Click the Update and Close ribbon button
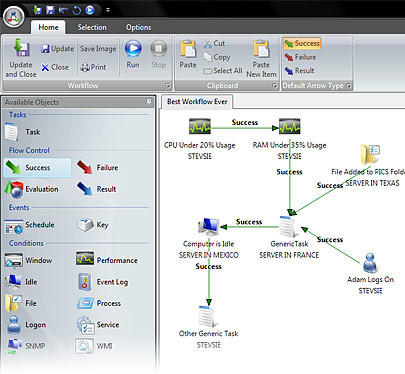This screenshot has height=374, width=405. click(x=21, y=58)
